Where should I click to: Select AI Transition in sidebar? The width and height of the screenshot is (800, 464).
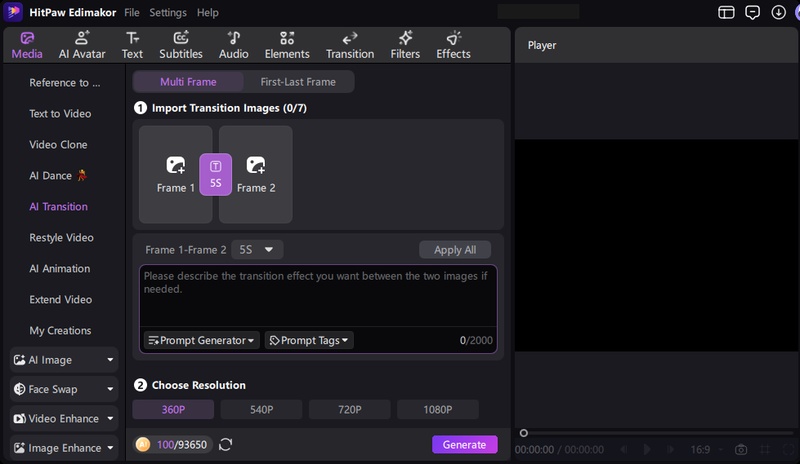(x=58, y=207)
